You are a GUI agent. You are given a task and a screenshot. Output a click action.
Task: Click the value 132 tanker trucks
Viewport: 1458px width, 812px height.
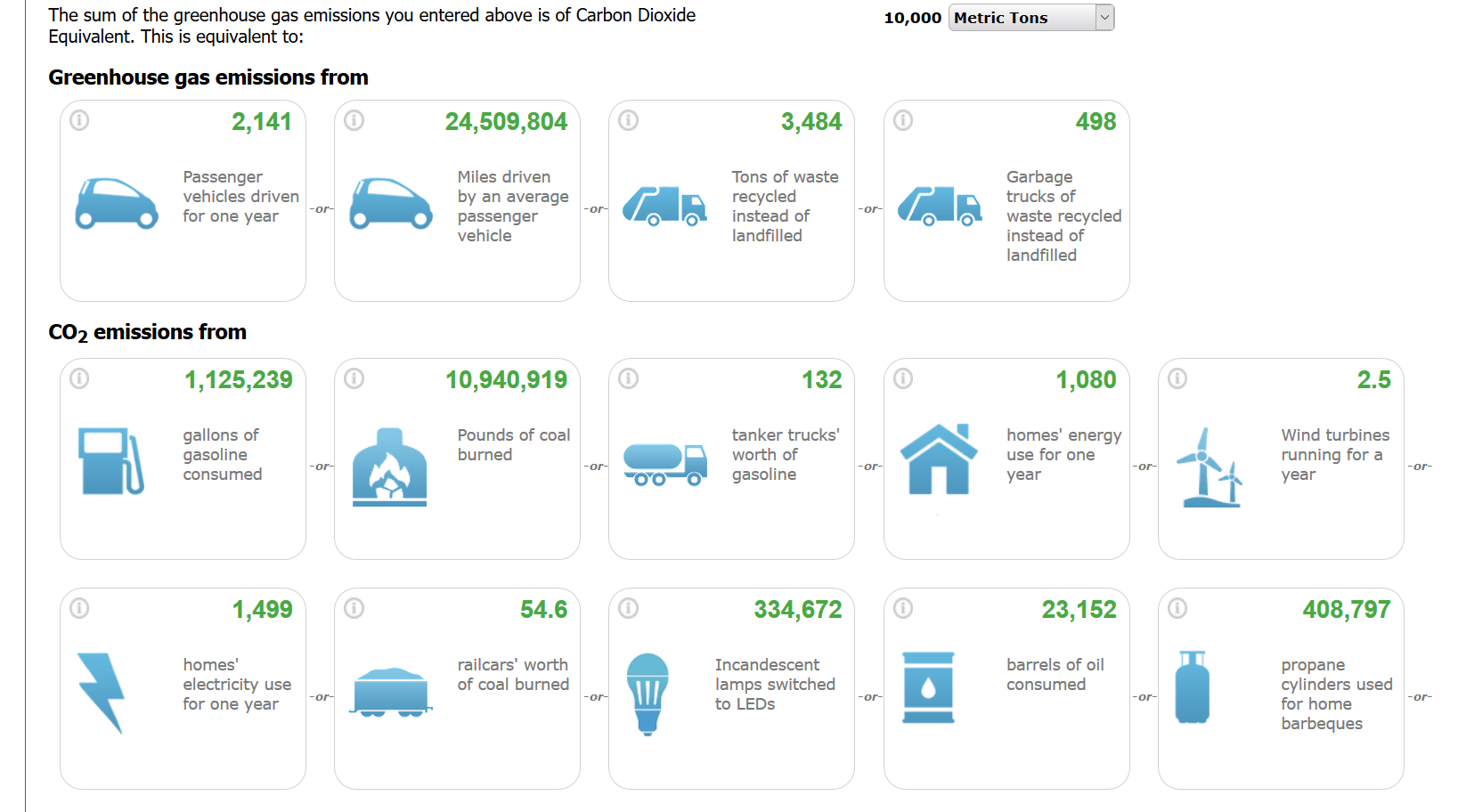[x=821, y=380]
